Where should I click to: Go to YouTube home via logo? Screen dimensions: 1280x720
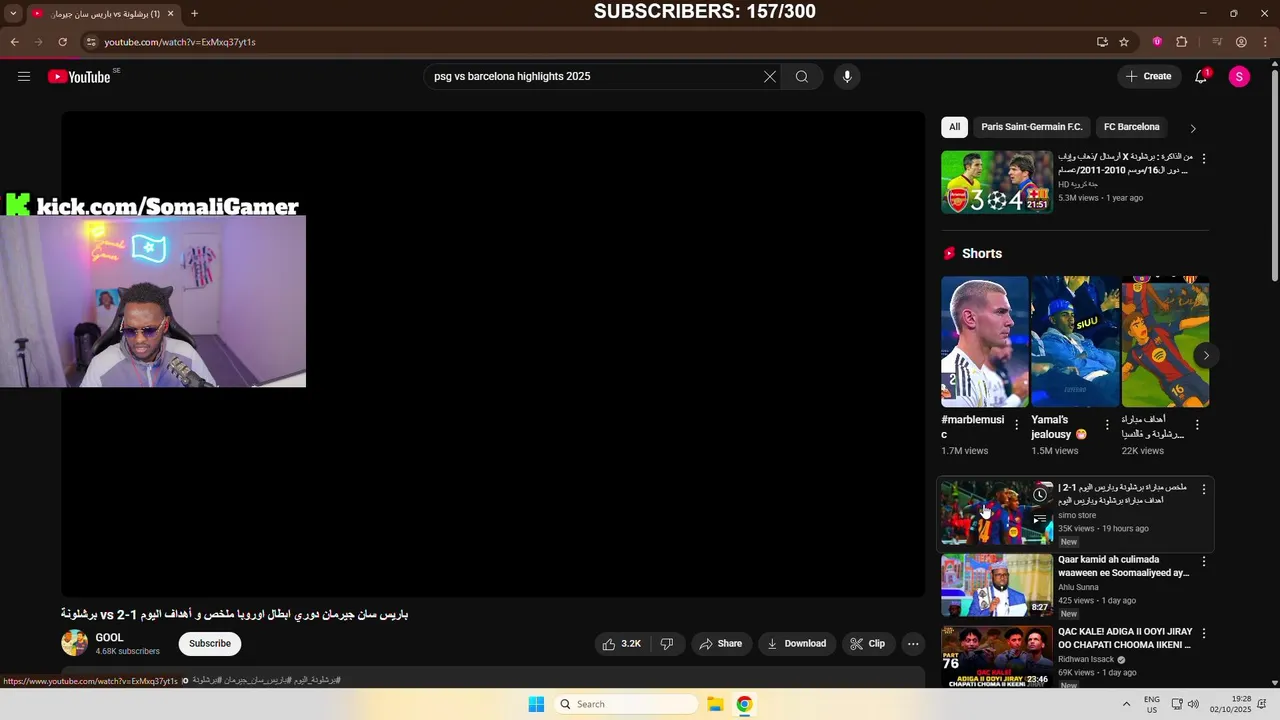pyautogui.click(x=79, y=77)
